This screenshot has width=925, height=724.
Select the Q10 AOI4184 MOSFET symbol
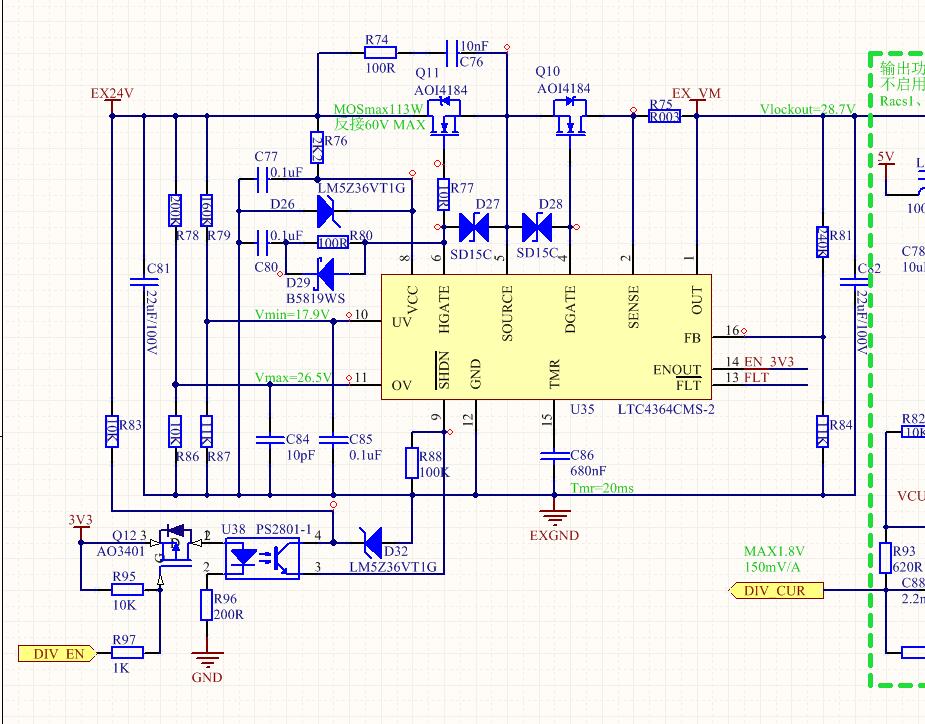coord(570,117)
